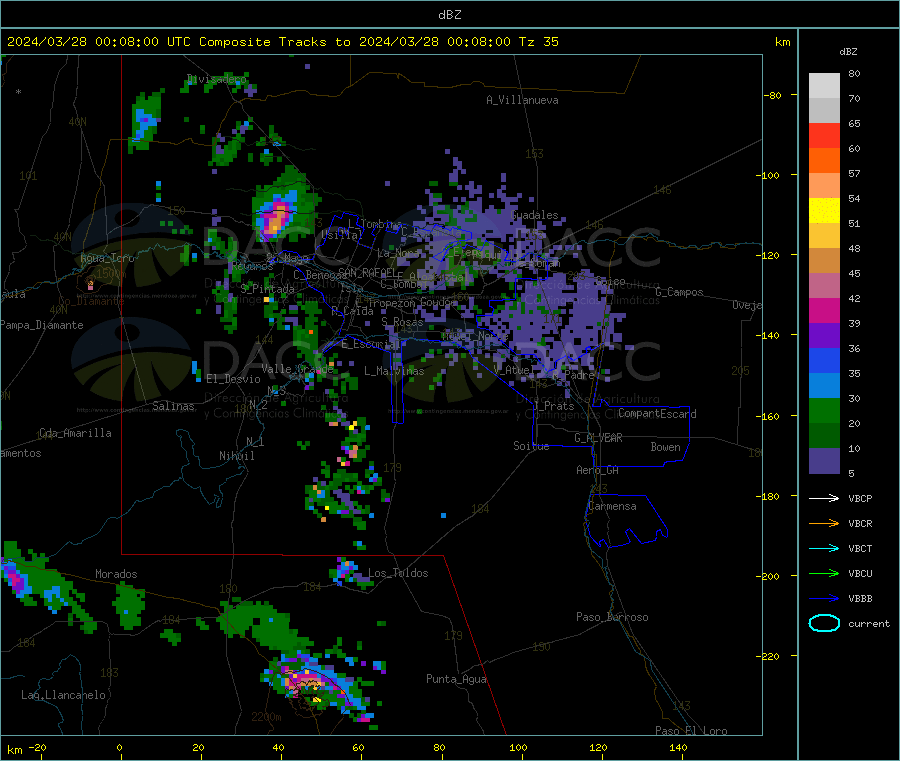Click the green VBCU arrow legend icon
900x761 pixels.
[824, 573]
